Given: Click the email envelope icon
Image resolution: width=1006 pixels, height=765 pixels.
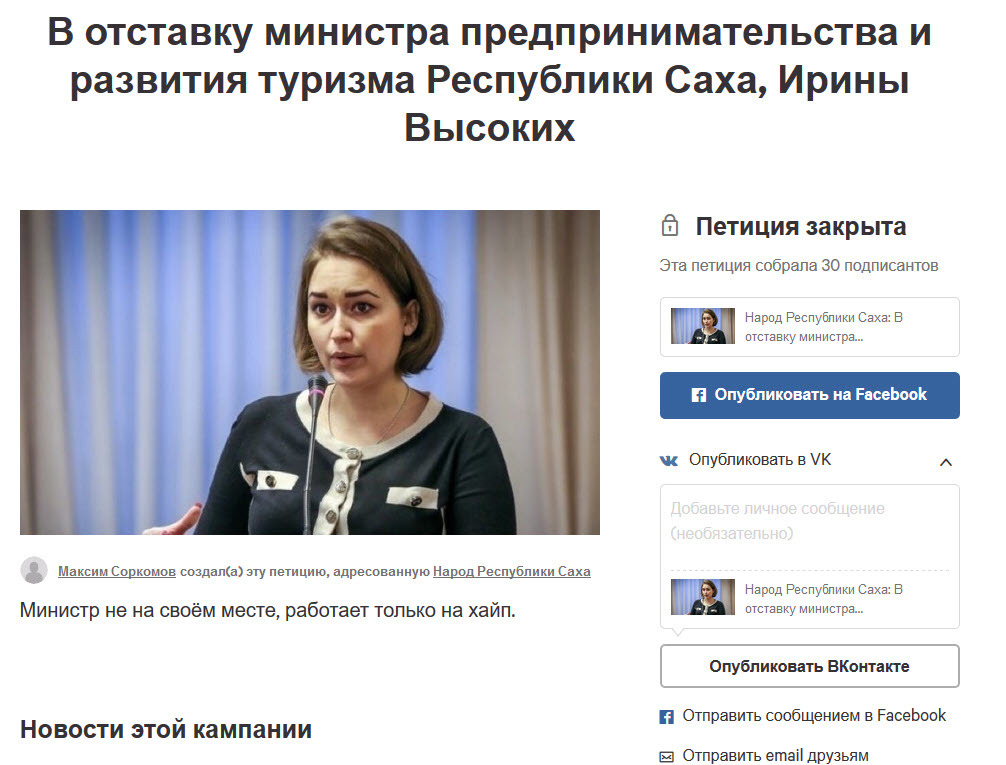Looking at the screenshot, I should pyautogui.click(x=667, y=757).
